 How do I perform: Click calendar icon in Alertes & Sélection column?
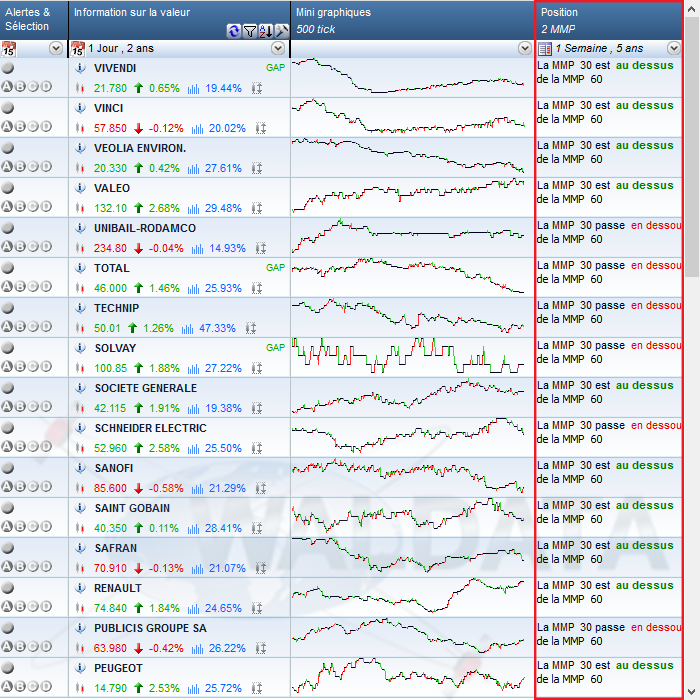(x=8, y=48)
